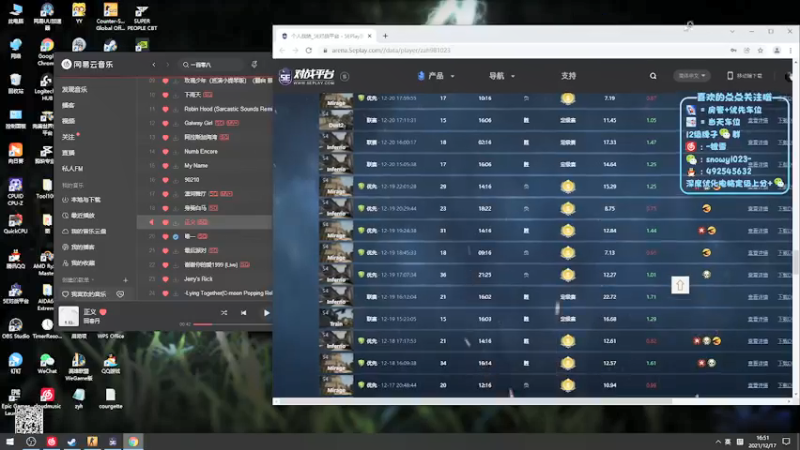Screen dimensions: 800x450
Task: Open 本地与下载 in sidebar
Action: coord(81,200)
